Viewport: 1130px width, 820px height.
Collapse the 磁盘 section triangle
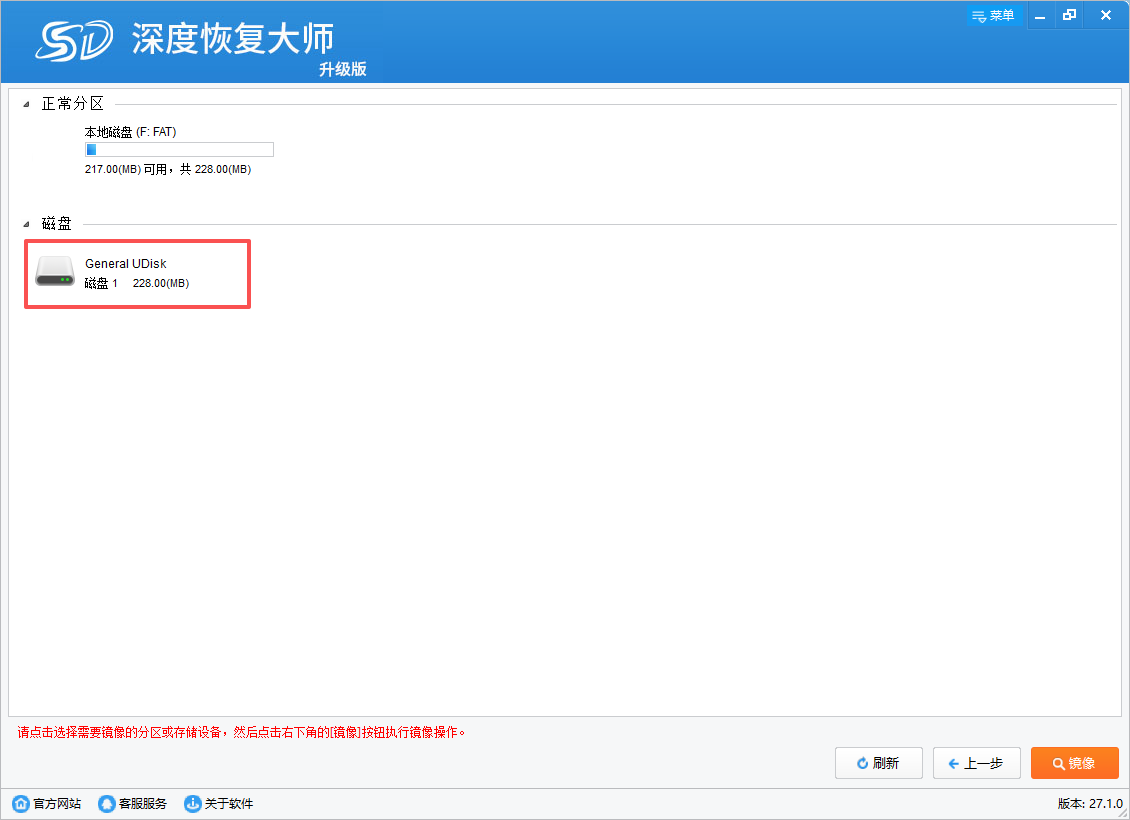click(26, 225)
